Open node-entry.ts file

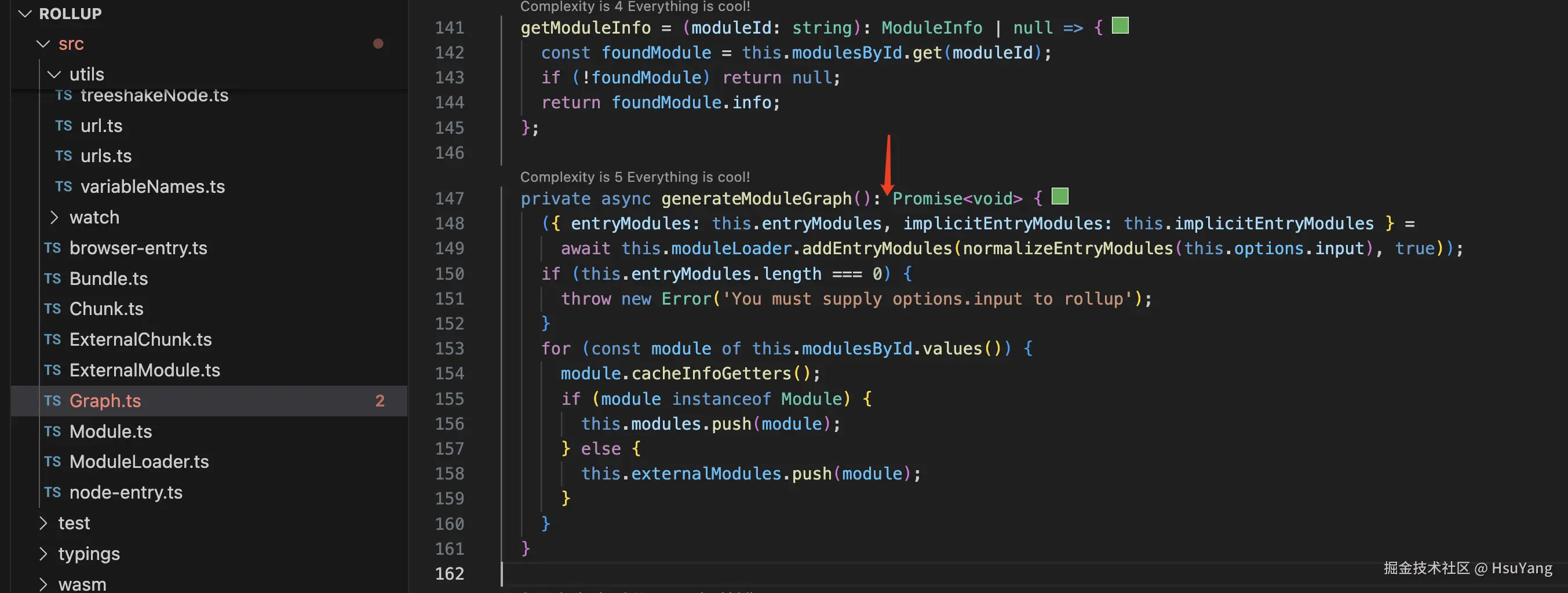(x=125, y=493)
